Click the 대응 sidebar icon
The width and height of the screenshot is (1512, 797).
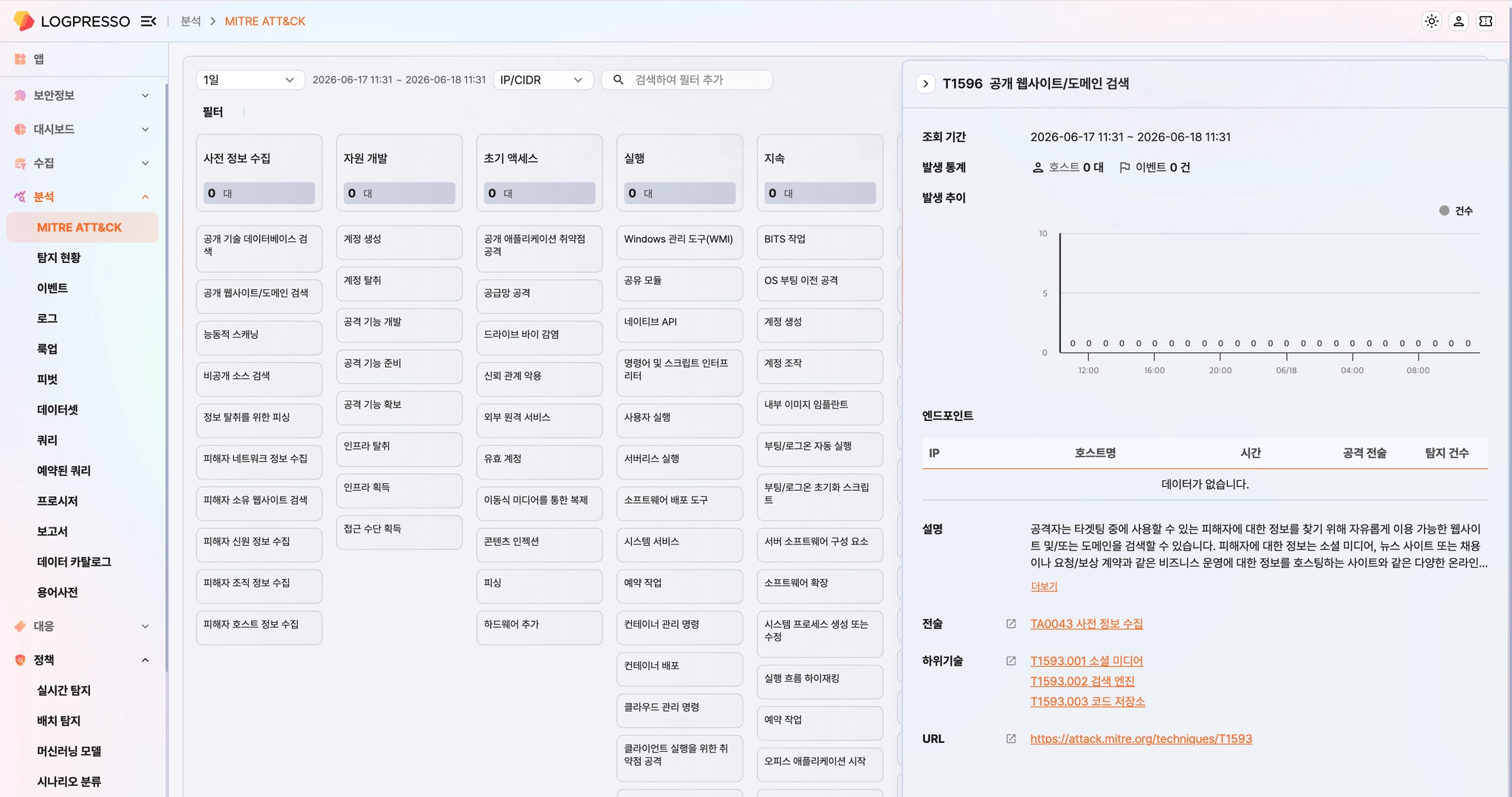click(20, 626)
